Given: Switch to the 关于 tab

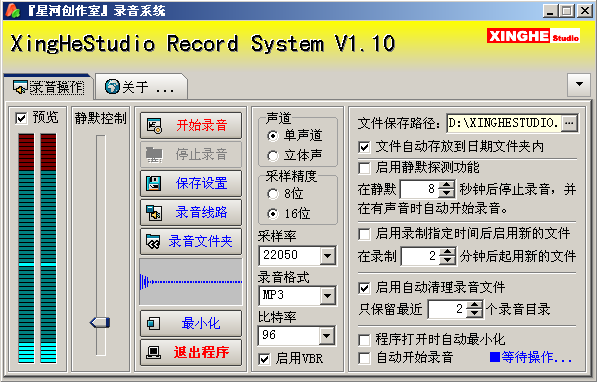Looking at the screenshot, I should coord(141,87).
